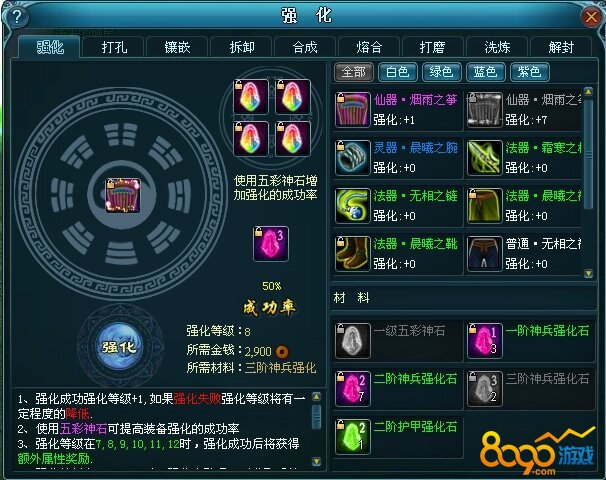Select the 二阶神兵强化石 material icon

click(x=352, y=388)
